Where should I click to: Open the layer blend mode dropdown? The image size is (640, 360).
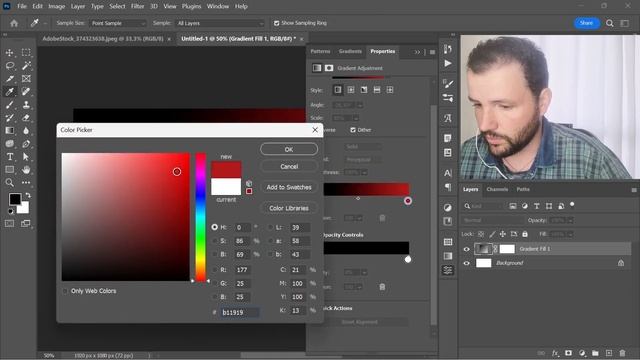pos(493,220)
